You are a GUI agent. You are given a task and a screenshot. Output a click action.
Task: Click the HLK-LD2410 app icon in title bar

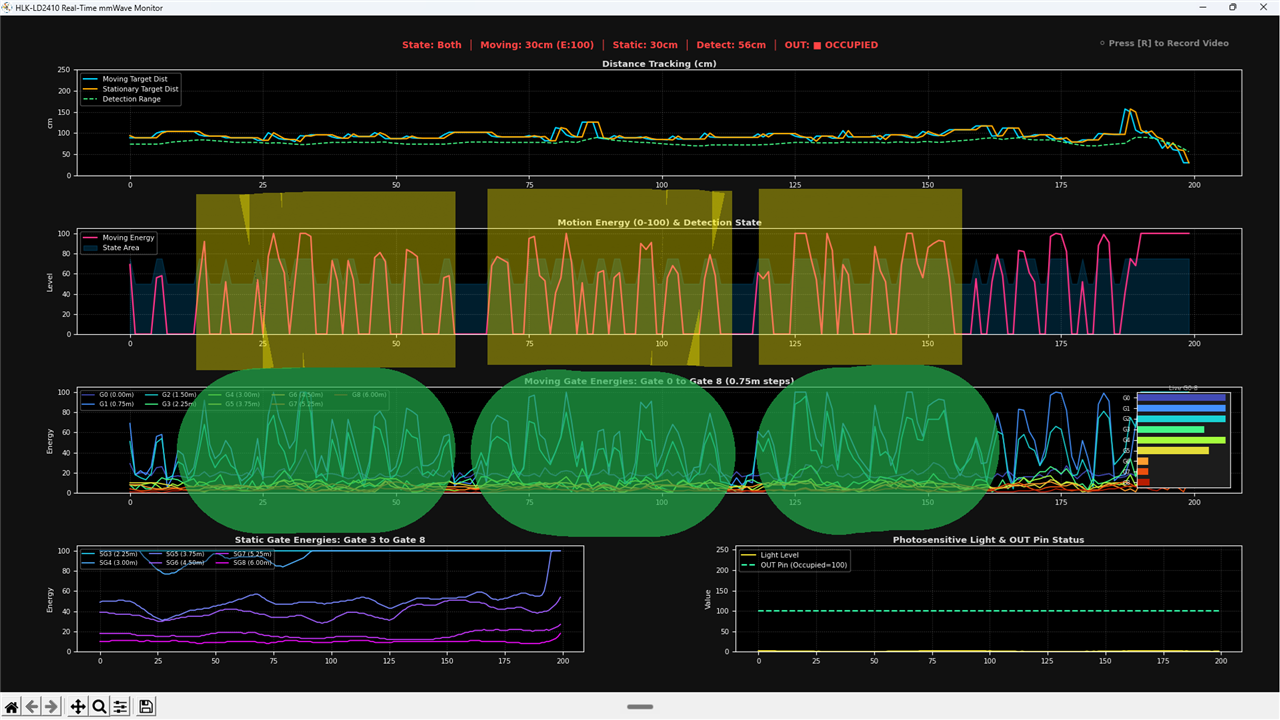pyautogui.click(x=8, y=7)
